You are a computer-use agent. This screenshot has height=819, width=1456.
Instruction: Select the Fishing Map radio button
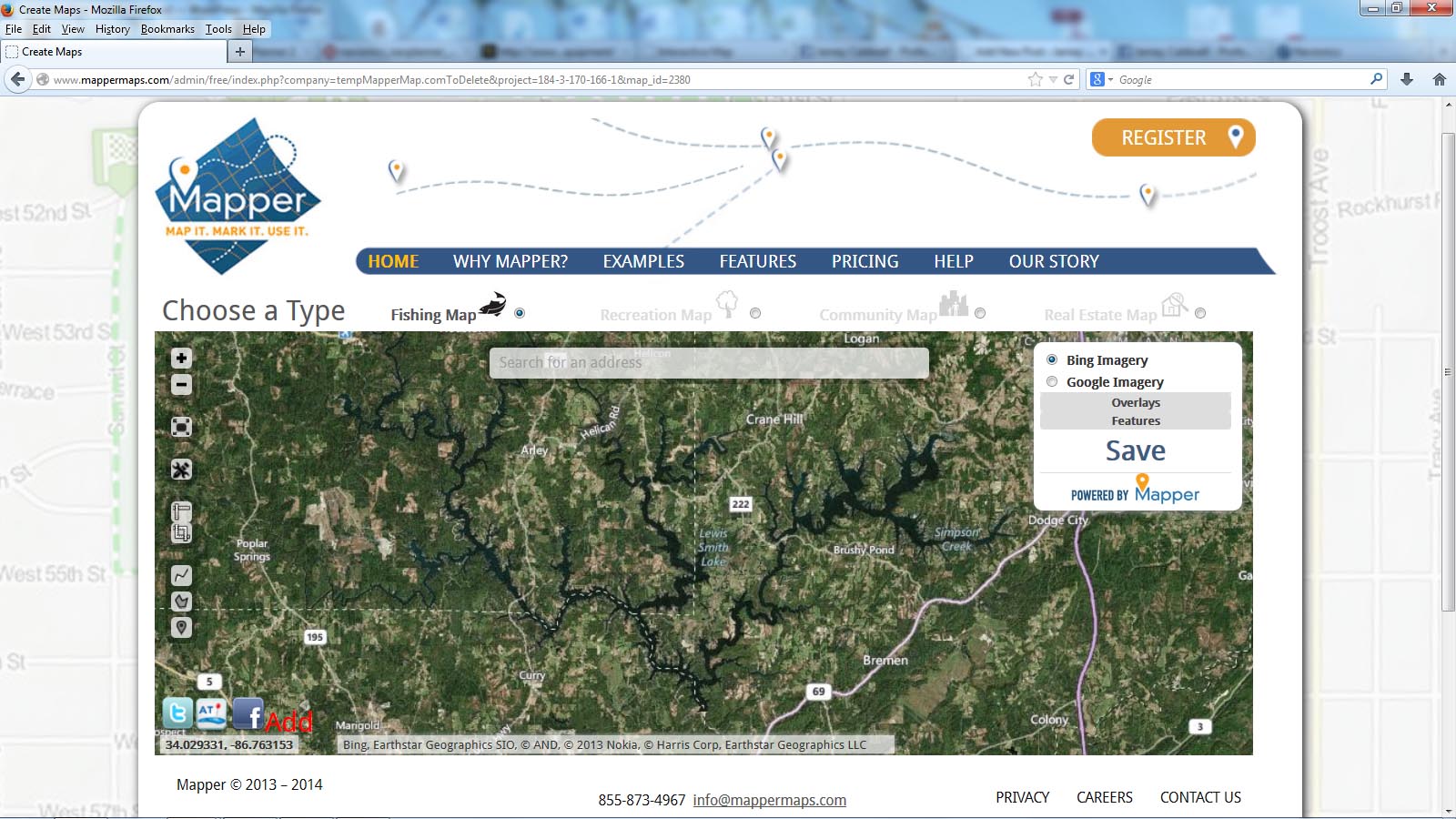520,313
